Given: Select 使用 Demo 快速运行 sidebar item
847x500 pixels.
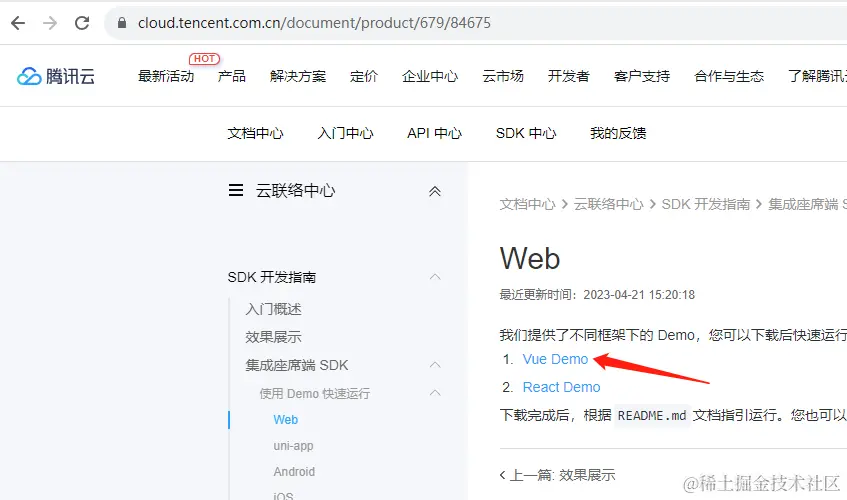Looking at the screenshot, I should (x=314, y=393).
